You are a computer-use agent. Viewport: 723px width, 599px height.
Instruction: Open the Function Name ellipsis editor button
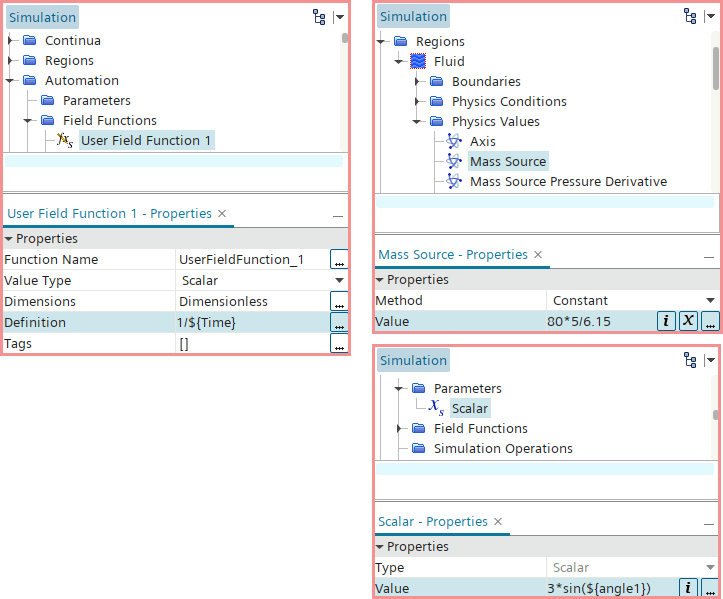tap(339, 260)
